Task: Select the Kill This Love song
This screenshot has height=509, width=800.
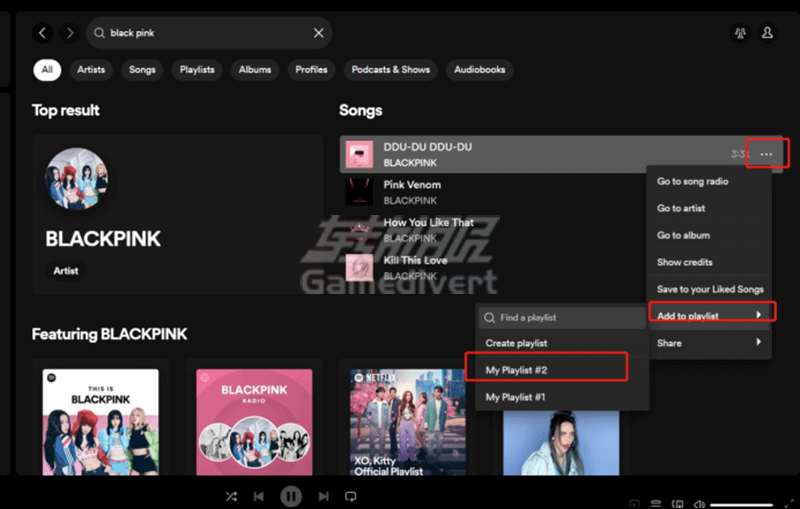Action: (415, 260)
